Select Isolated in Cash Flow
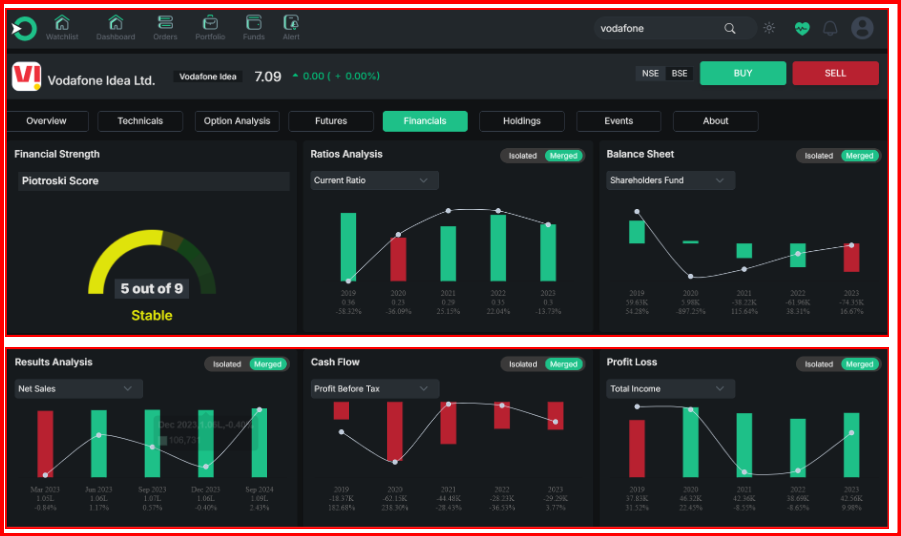Viewport: 901px width, 536px height. point(522,364)
